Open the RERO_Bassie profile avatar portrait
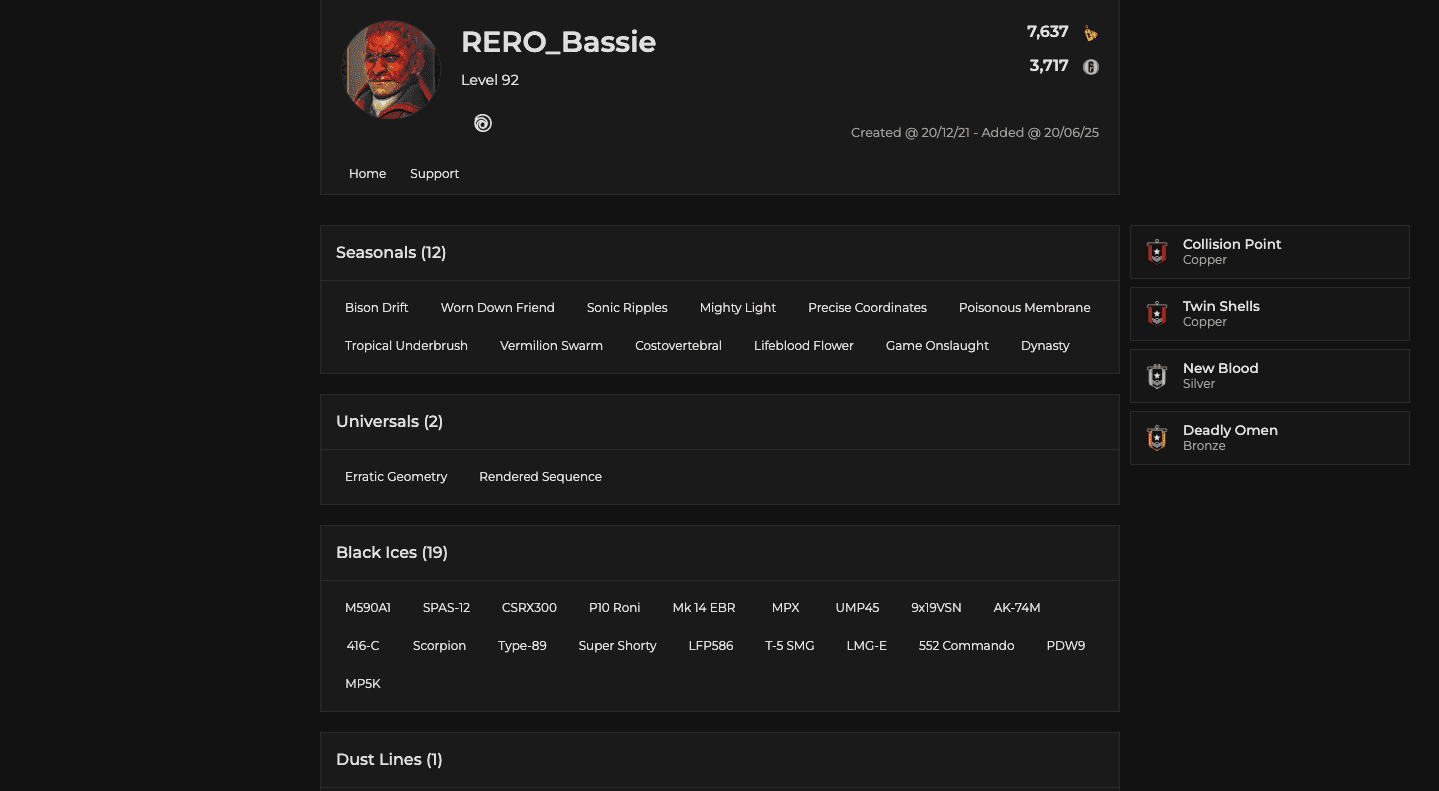This screenshot has width=1439, height=791. pos(390,69)
